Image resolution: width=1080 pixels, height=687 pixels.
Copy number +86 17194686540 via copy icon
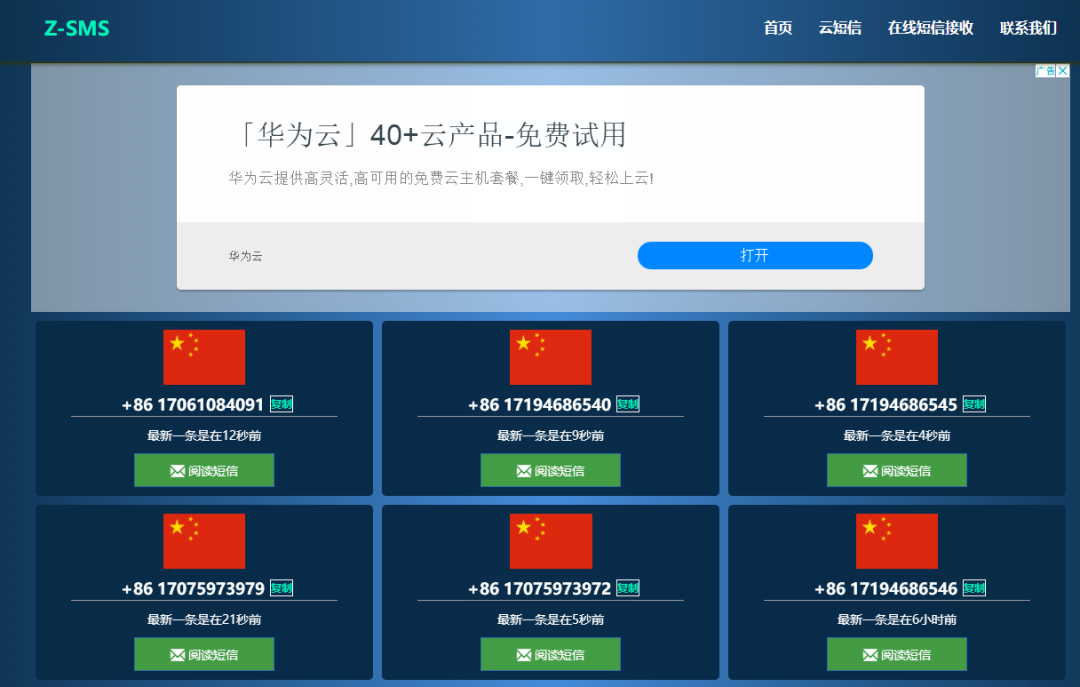(x=627, y=404)
